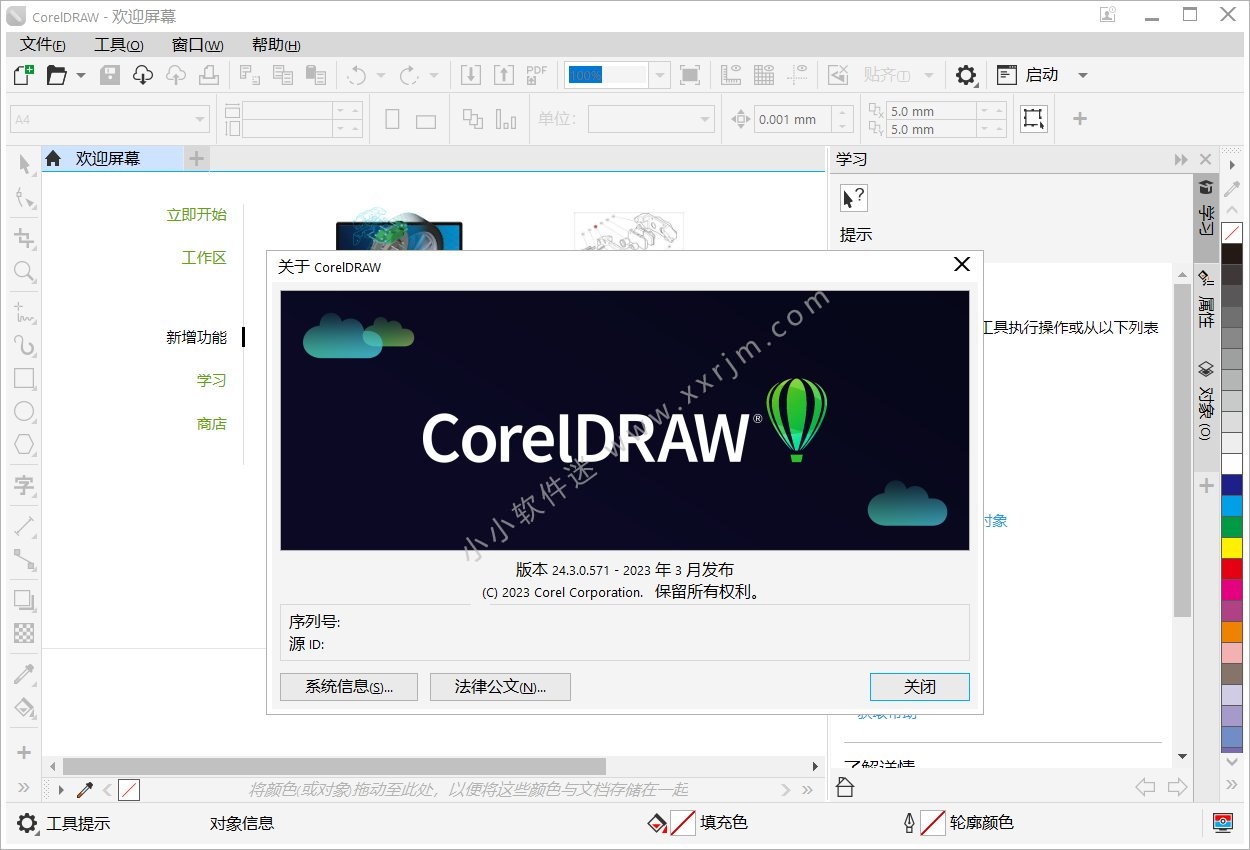This screenshot has width=1250, height=850.
Task: Click the fill bucket icon beside 填充色
Action: click(657, 823)
